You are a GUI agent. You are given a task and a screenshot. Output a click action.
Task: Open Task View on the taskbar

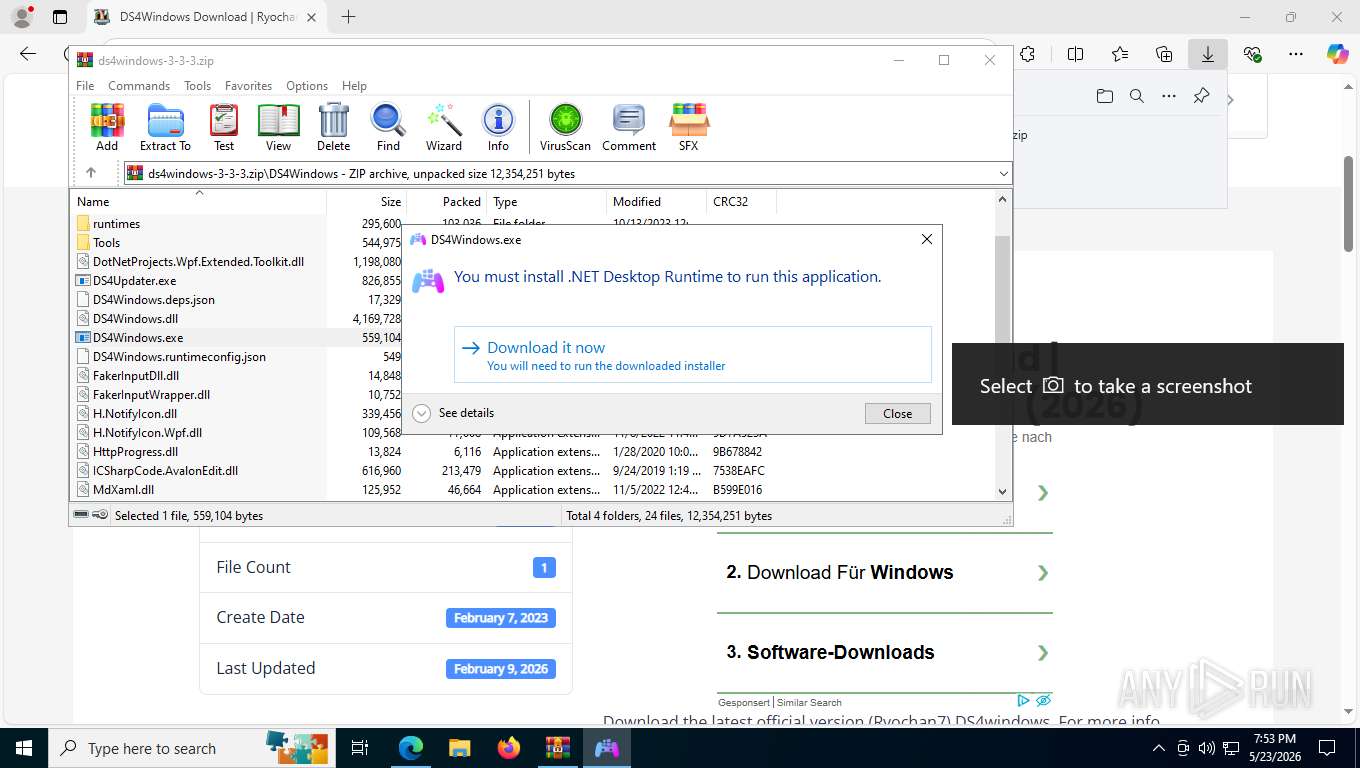(360, 748)
